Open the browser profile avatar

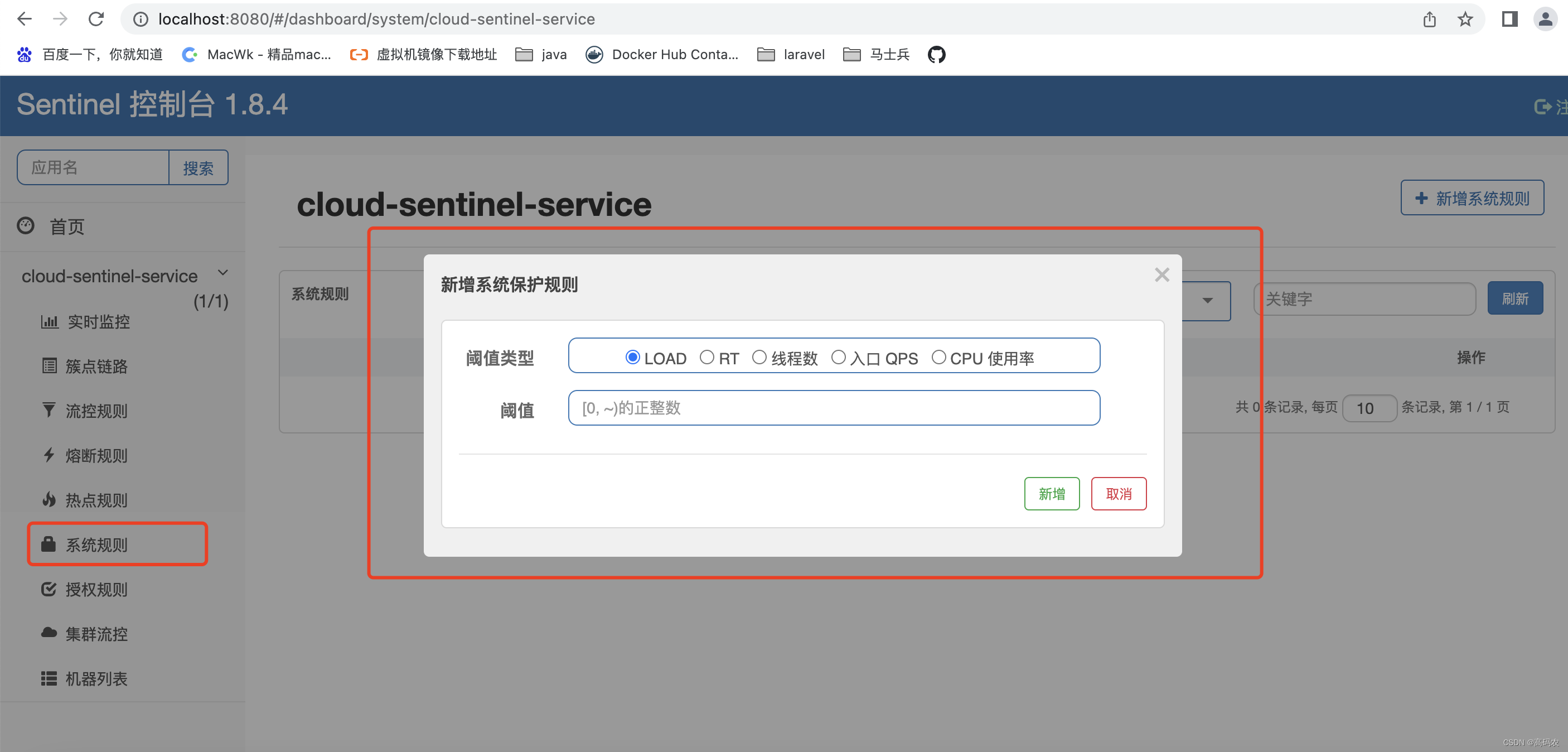pyautogui.click(x=1545, y=19)
